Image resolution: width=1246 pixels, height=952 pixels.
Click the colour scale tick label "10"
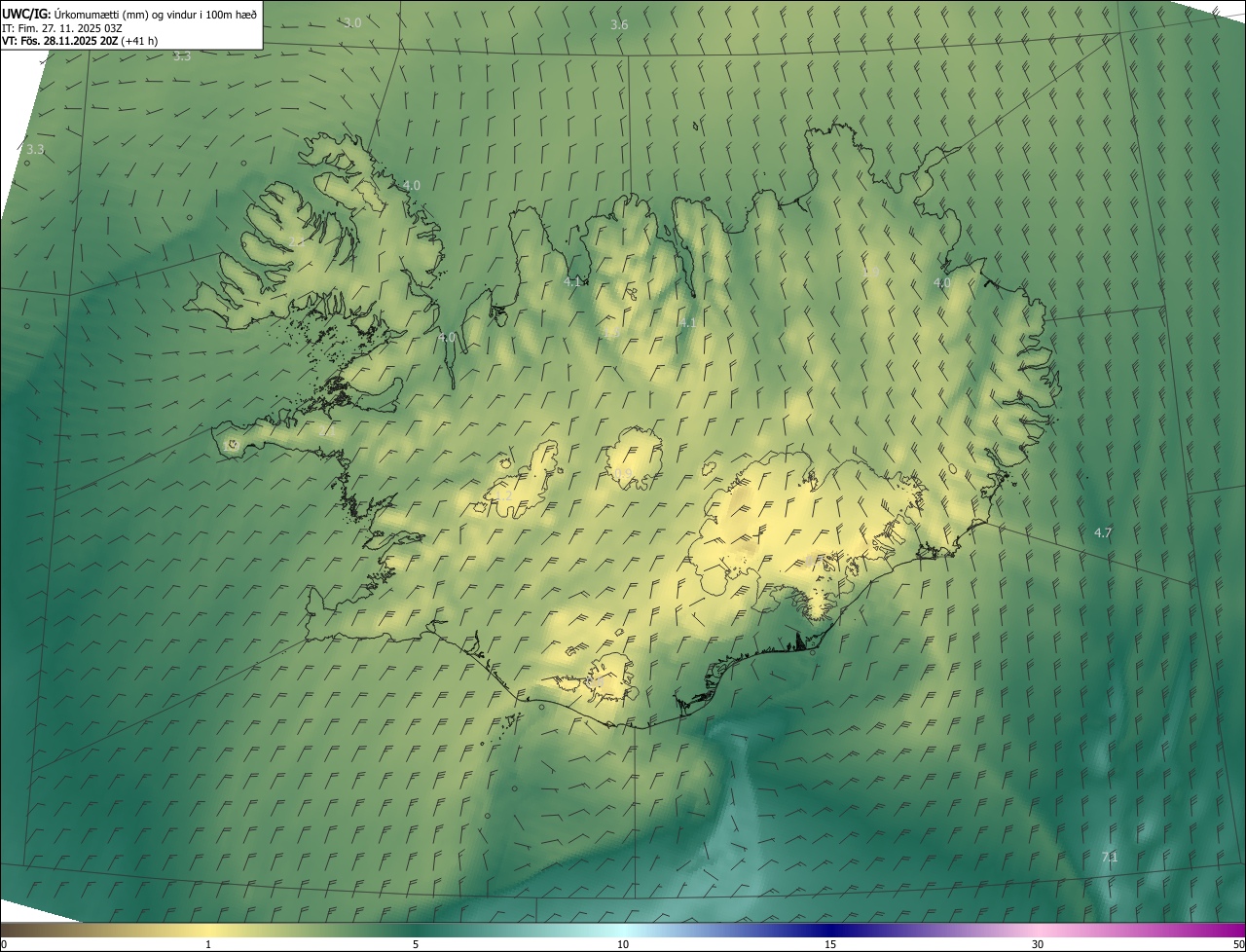[x=623, y=944]
